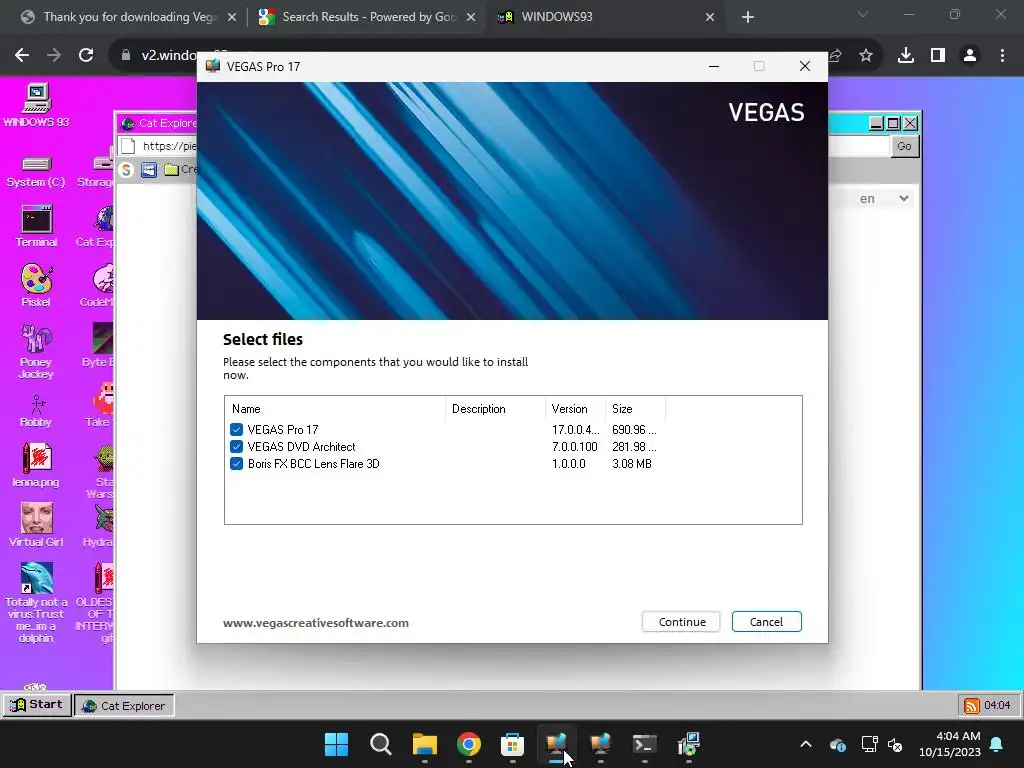
Task: Open Chrome downloads icon
Action: pos(905,56)
